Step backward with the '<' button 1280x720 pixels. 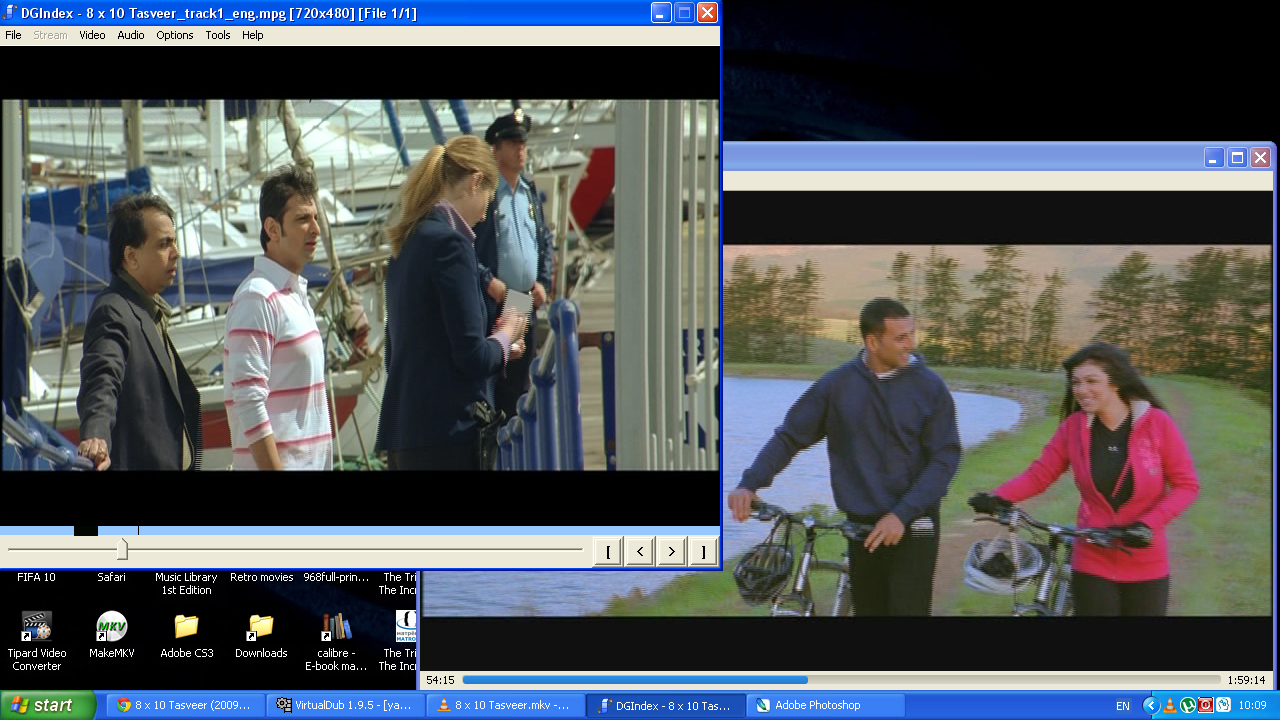click(640, 551)
